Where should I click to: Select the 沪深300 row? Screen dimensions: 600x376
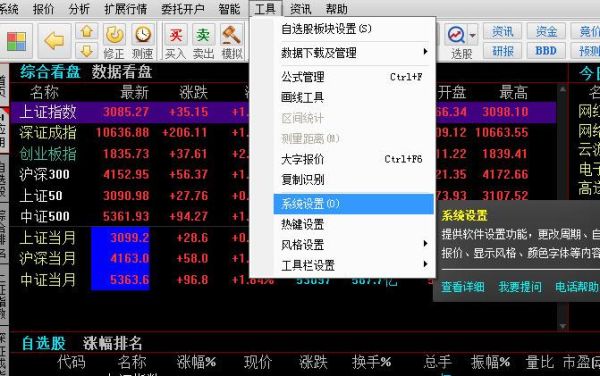pyautogui.click(x=283, y=175)
